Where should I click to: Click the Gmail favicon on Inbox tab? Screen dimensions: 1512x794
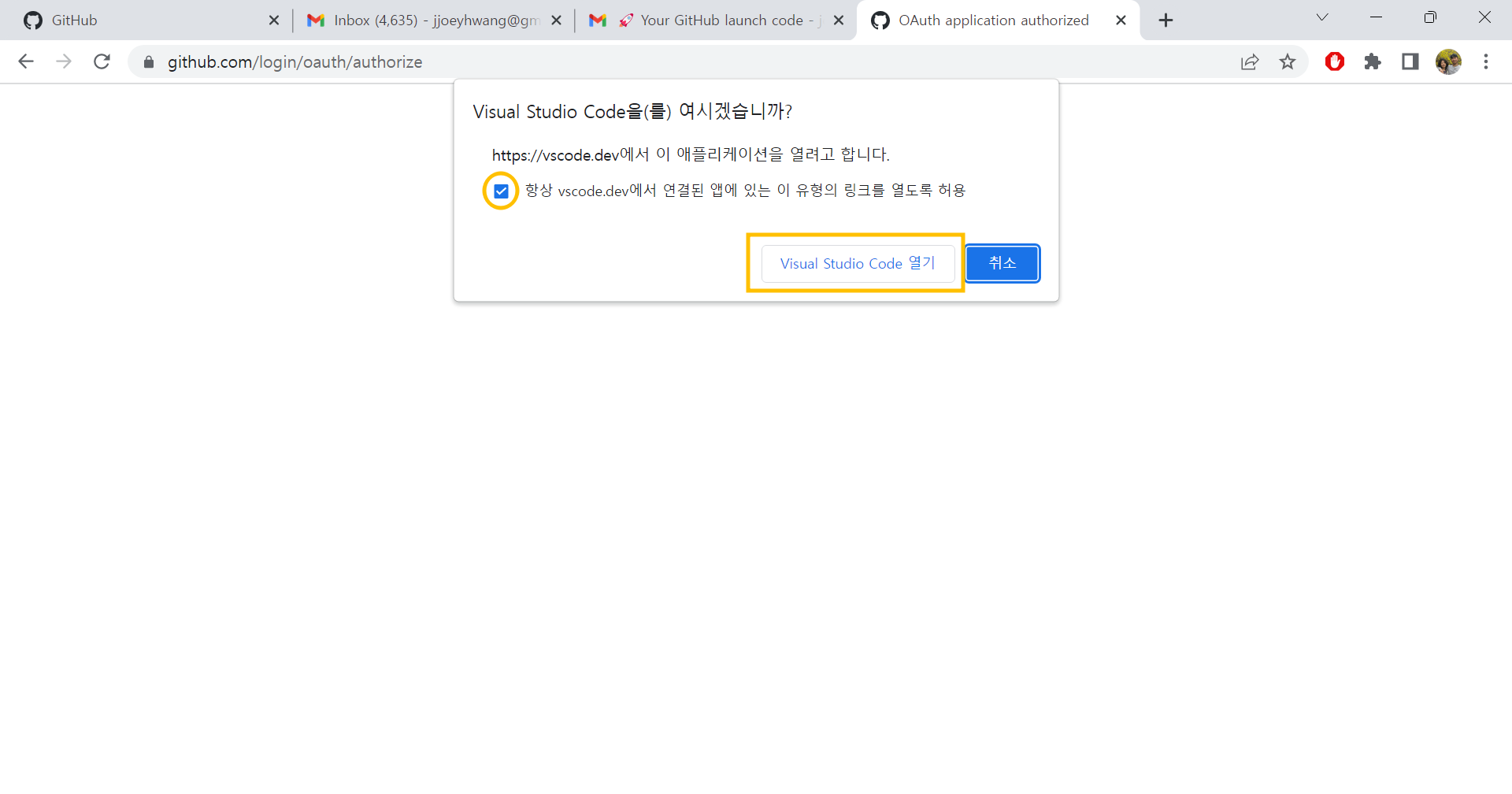(316, 20)
